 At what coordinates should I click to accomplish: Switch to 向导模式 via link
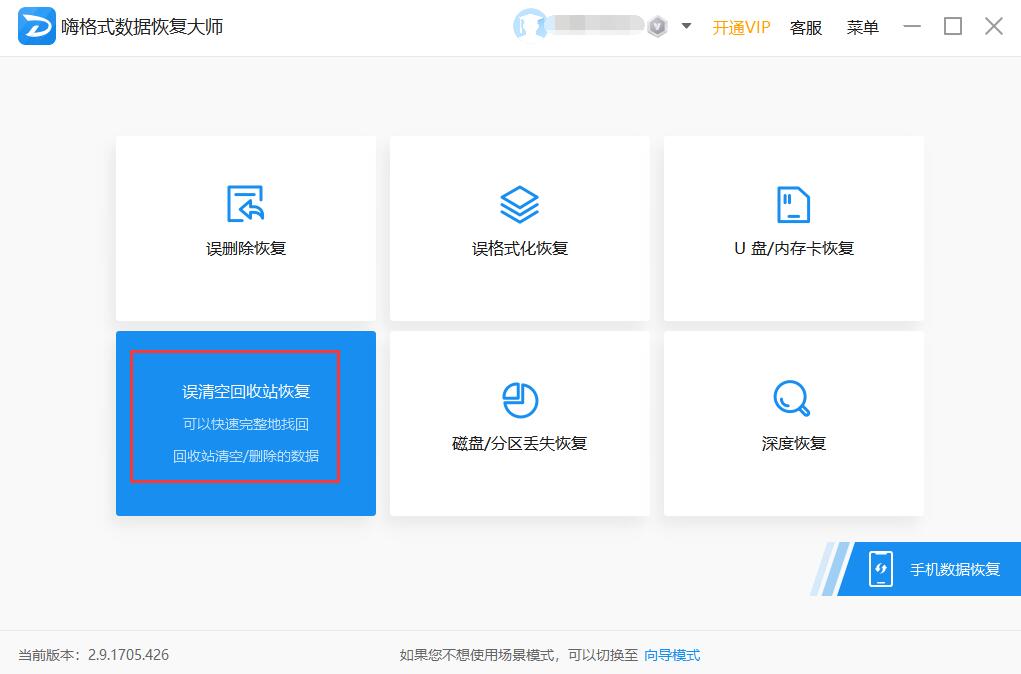coord(672,655)
